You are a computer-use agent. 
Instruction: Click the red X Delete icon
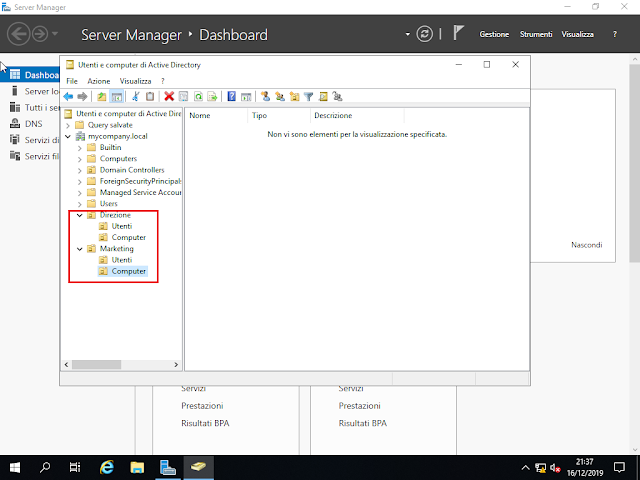click(169, 97)
